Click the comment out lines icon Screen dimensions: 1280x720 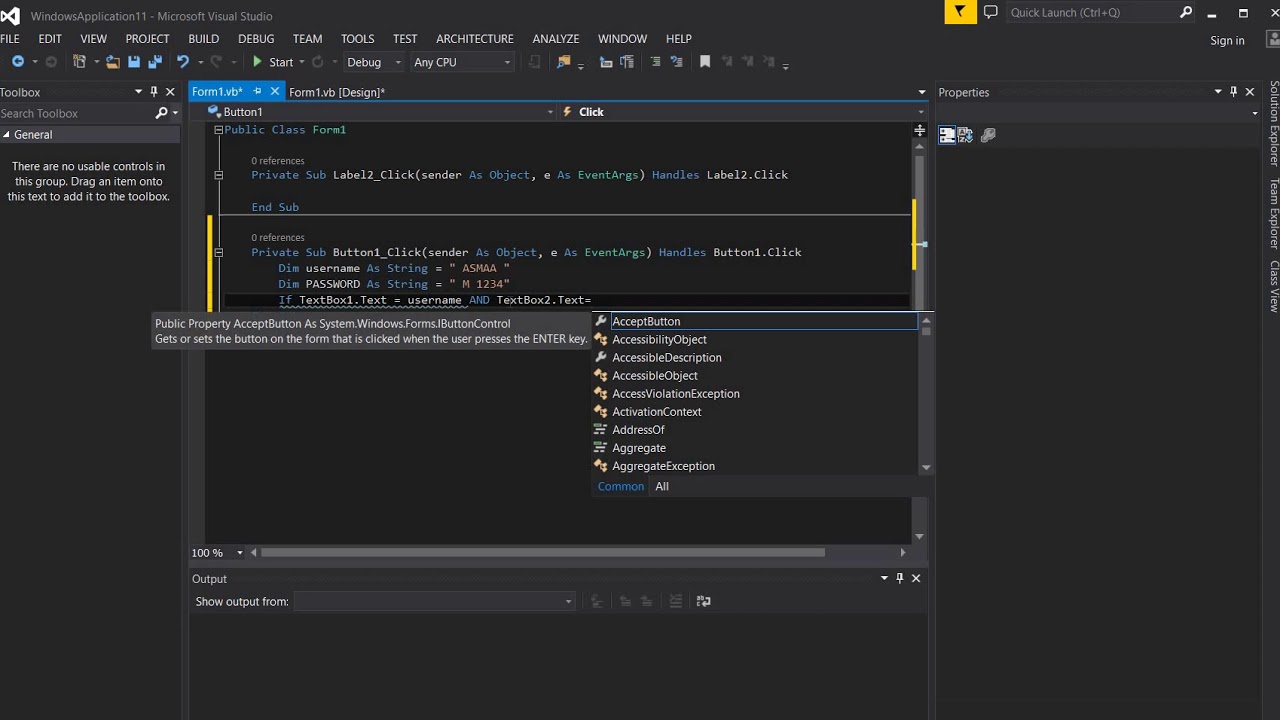coord(656,62)
